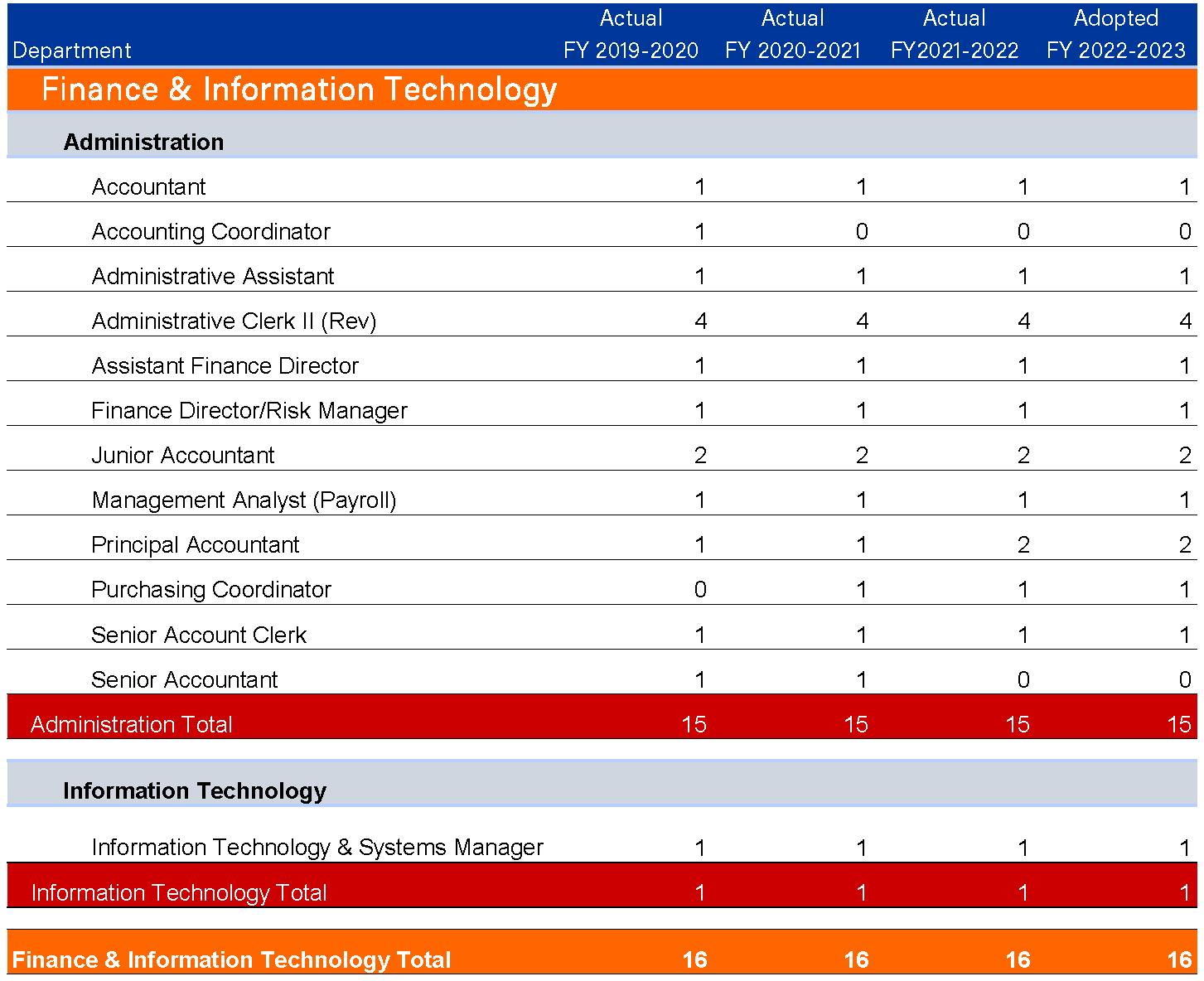Select Administrative Clerk II (Rev) label
The height and width of the screenshot is (981, 1204).
[234, 321]
